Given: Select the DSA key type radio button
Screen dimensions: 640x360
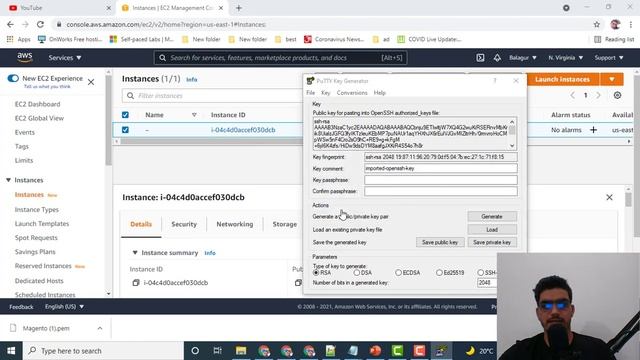Looking at the screenshot, I should coord(357,272).
